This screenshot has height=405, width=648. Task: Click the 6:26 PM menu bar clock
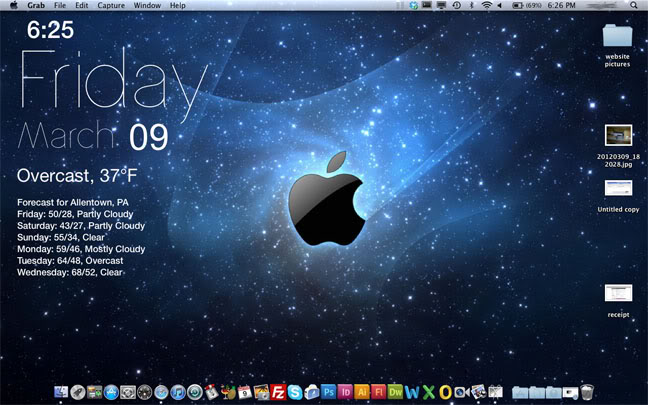562,5
